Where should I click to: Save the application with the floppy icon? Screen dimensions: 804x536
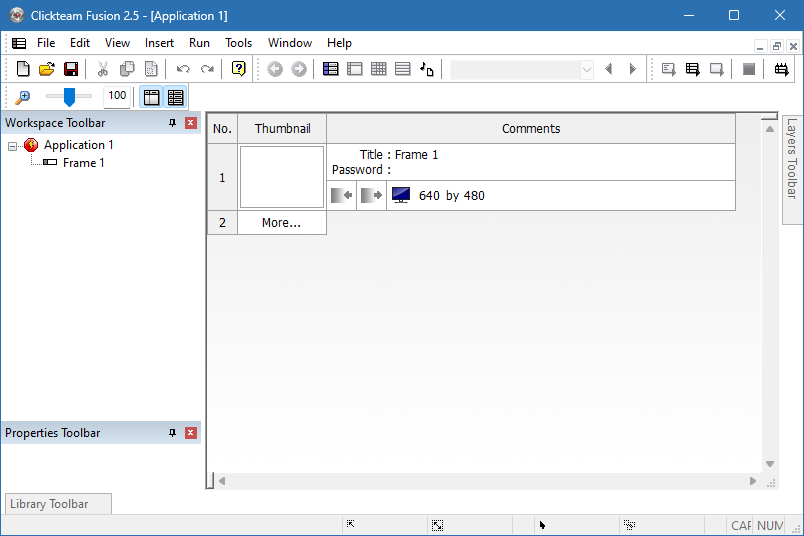[71, 69]
